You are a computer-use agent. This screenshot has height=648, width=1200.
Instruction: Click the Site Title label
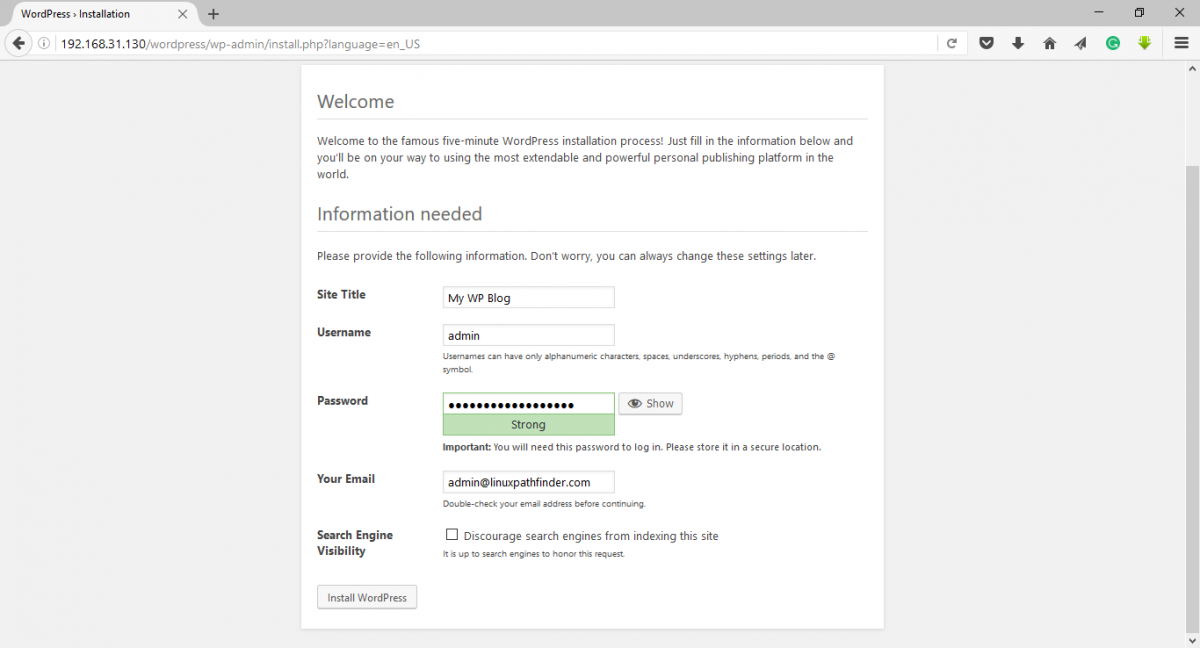point(341,295)
